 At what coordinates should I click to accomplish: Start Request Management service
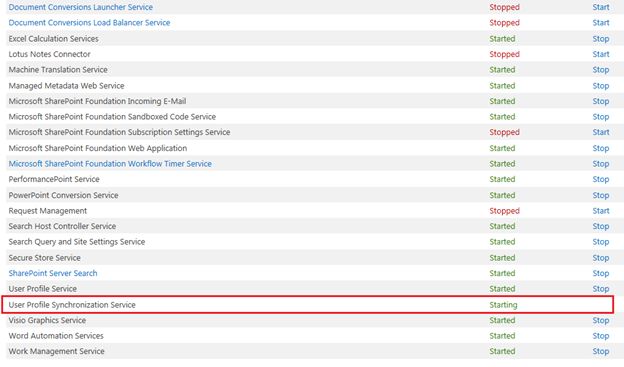(x=601, y=211)
